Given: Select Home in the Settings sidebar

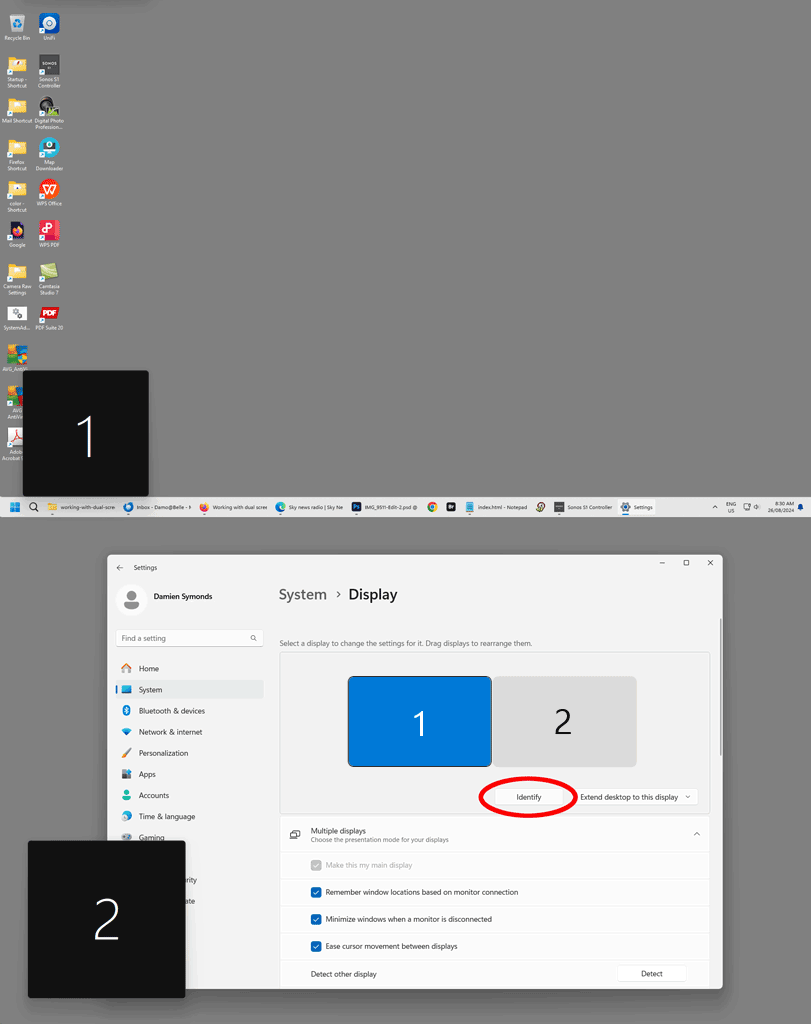Looking at the screenshot, I should 148,669.
